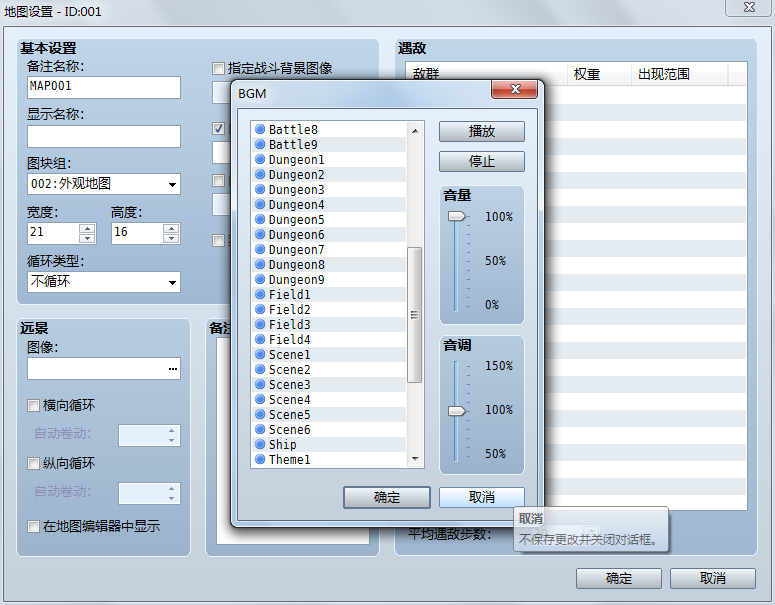Open parallax image browser via ellipsis button
This screenshot has height=605, width=775.
172,369
